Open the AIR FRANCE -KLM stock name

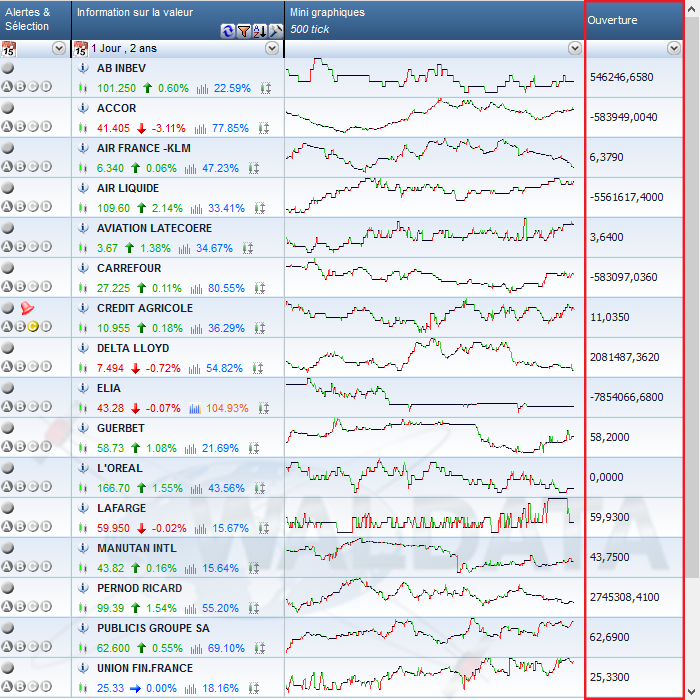pos(144,148)
